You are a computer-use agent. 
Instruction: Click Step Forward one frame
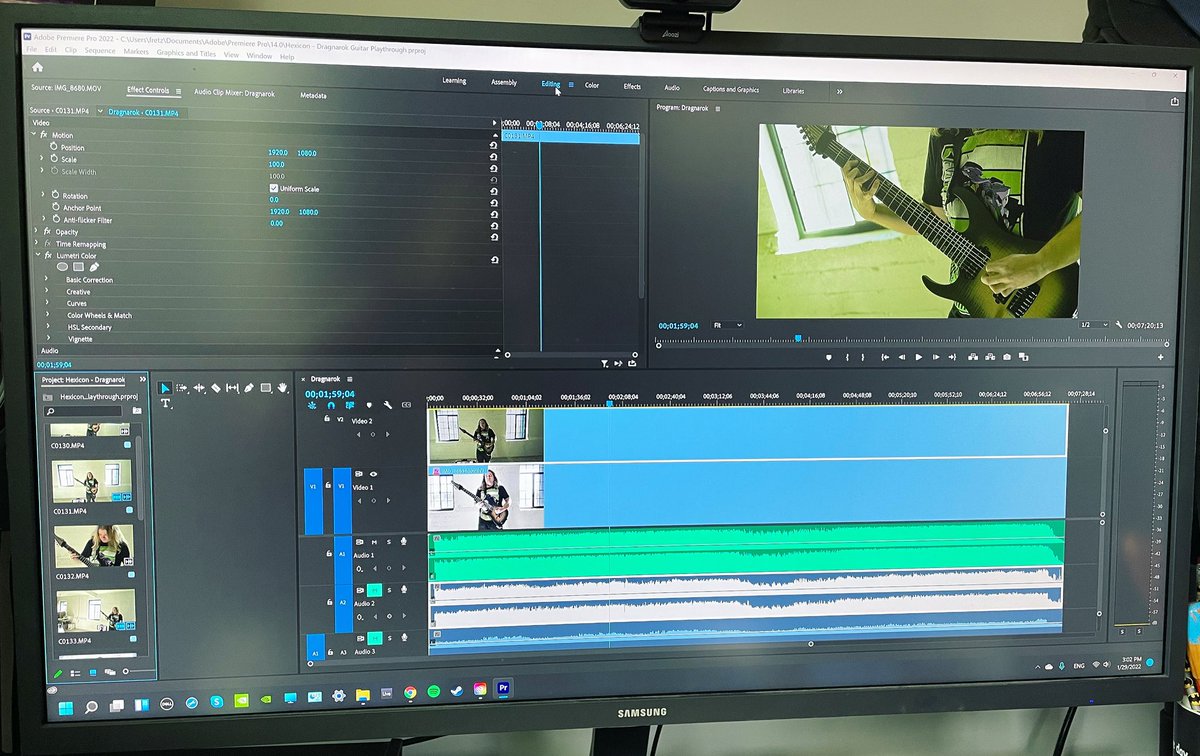pos(935,357)
